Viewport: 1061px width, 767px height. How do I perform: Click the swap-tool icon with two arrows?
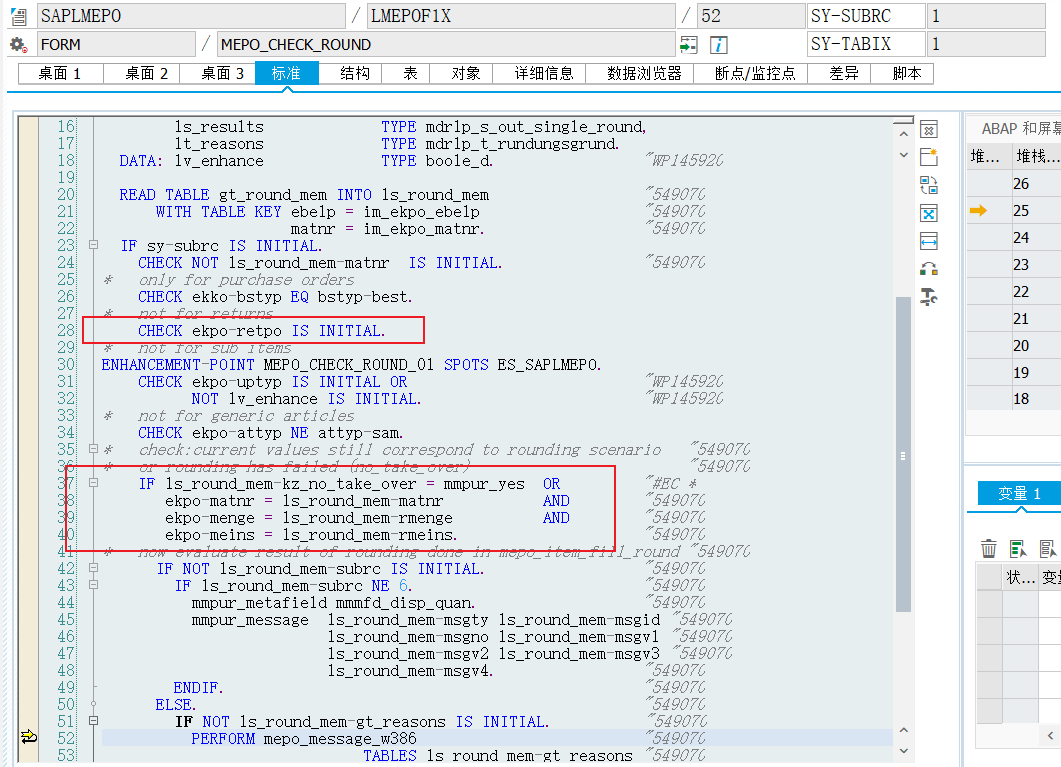pyautogui.click(x=929, y=185)
